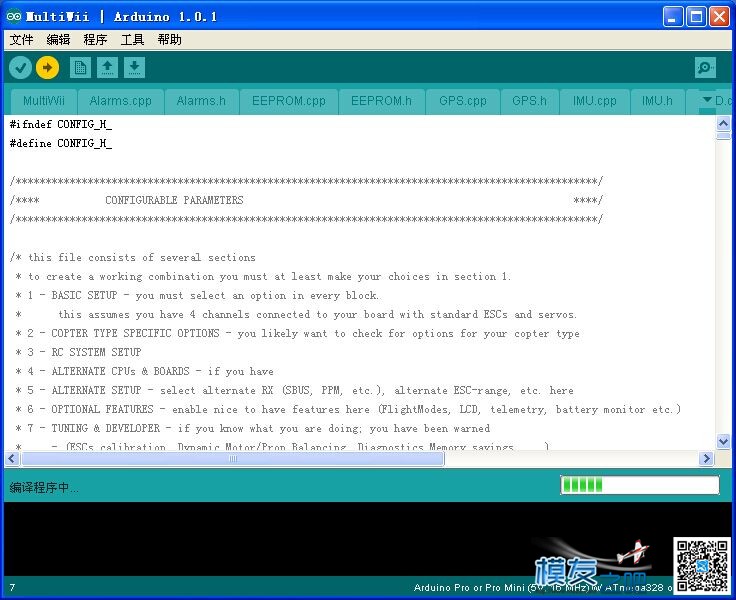736x600 pixels.
Task: Click the line number 7 in status bar
Action: (x=12, y=587)
